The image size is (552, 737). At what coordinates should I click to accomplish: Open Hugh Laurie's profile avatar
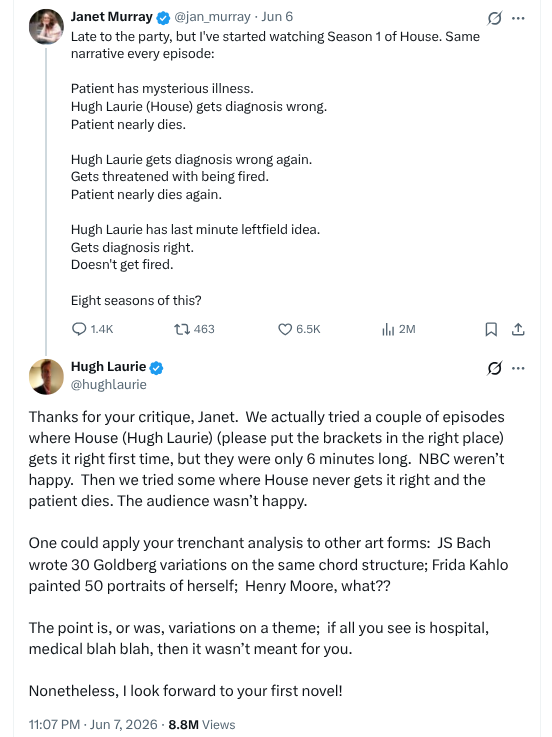coord(46,376)
